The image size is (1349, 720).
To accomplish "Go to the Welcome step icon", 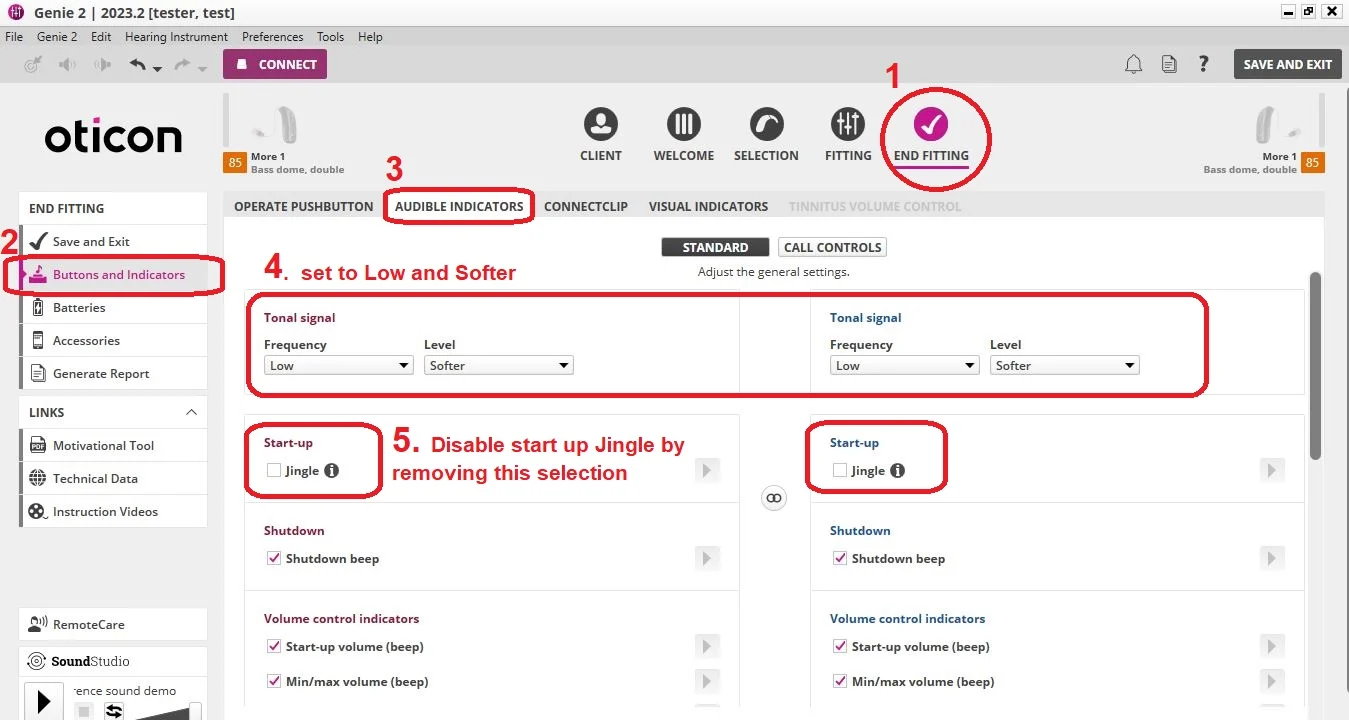I will tap(684, 125).
